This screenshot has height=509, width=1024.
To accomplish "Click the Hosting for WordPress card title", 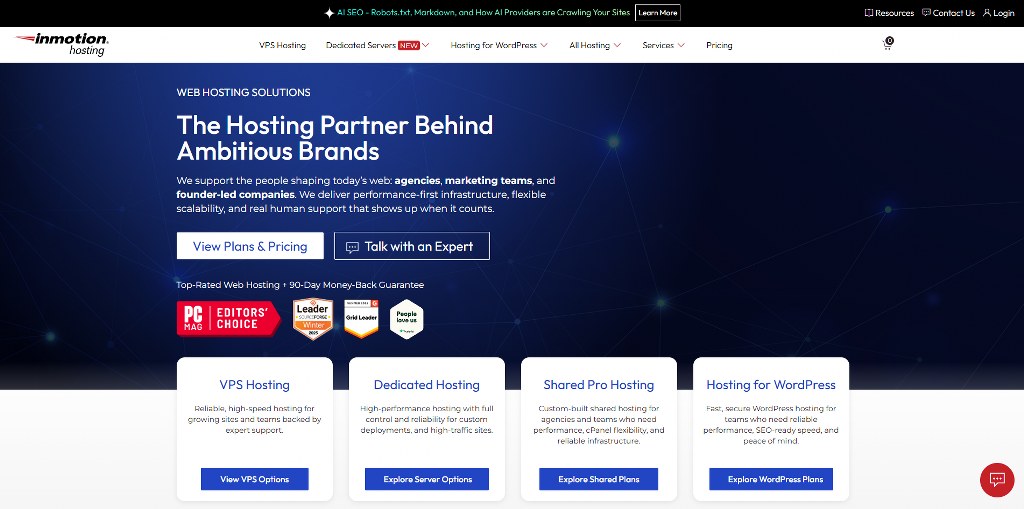I will [771, 385].
